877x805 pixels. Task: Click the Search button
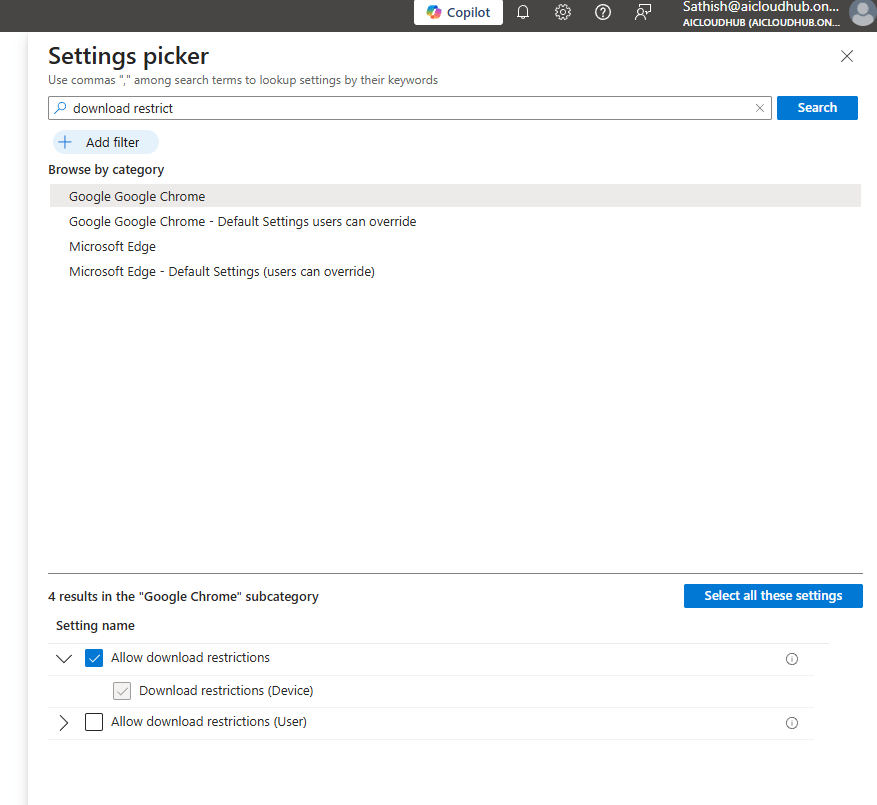[817, 108]
